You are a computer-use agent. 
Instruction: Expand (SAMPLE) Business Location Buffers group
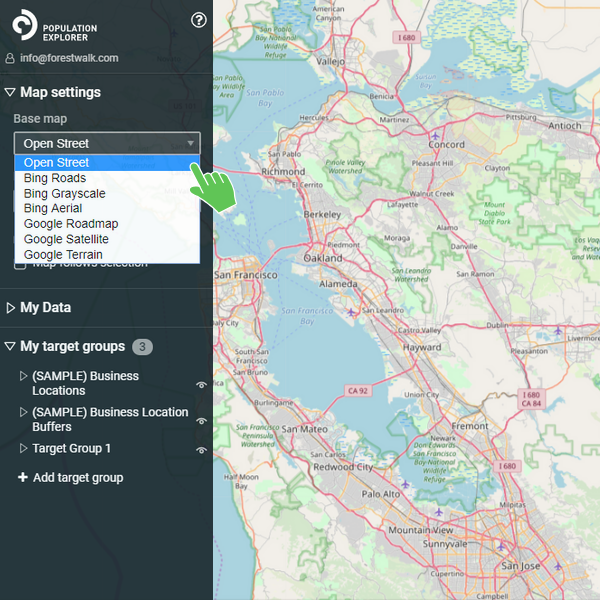coord(23,412)
